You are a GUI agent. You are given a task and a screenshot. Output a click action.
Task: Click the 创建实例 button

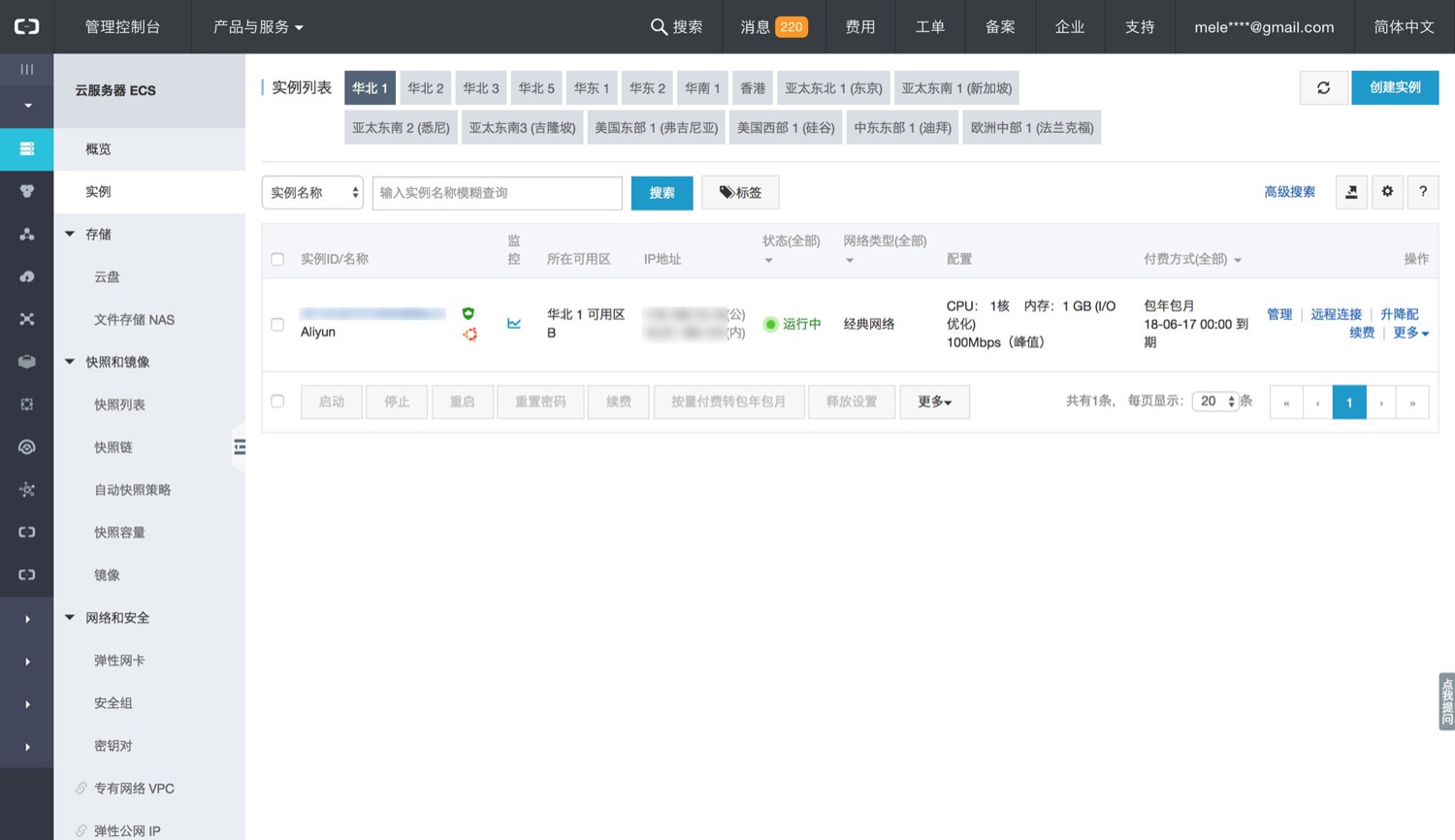coord(1394,88)
